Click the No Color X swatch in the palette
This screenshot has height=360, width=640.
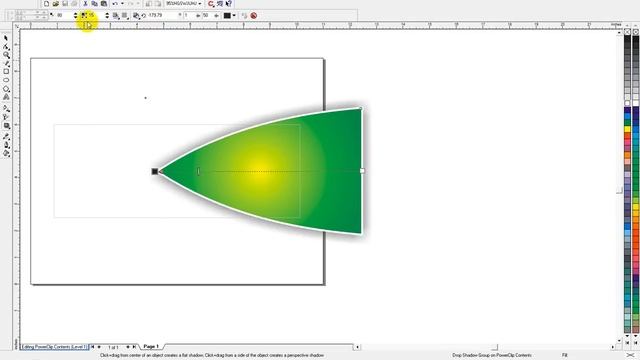(627, 31)
